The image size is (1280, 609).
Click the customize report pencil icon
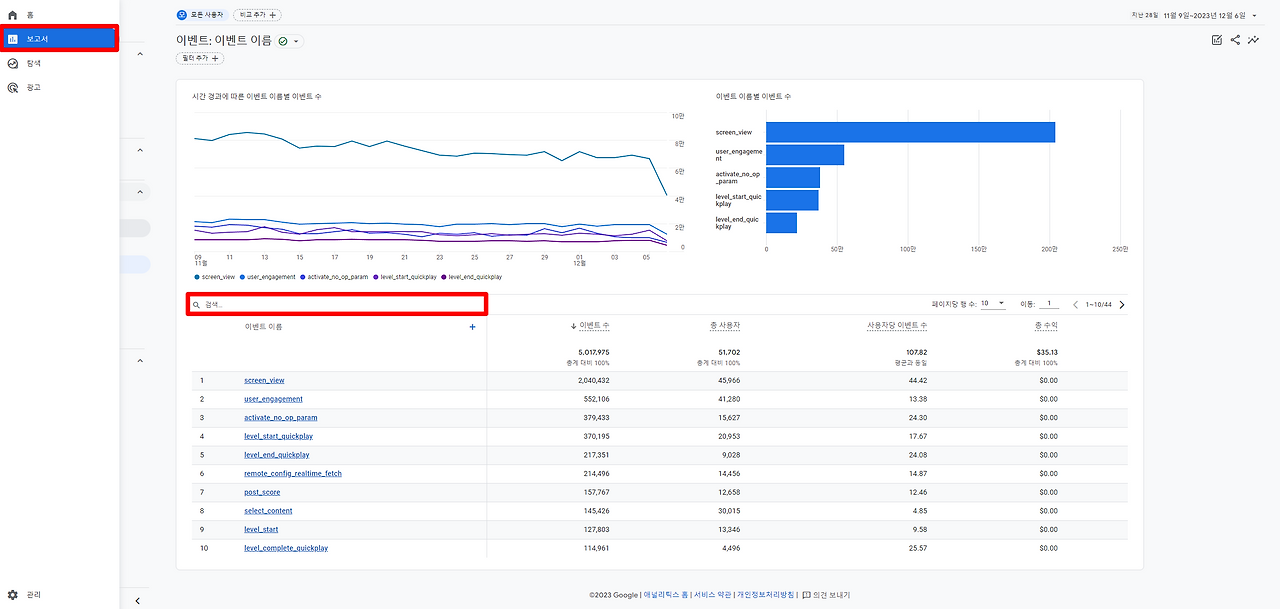point(1217,40)
